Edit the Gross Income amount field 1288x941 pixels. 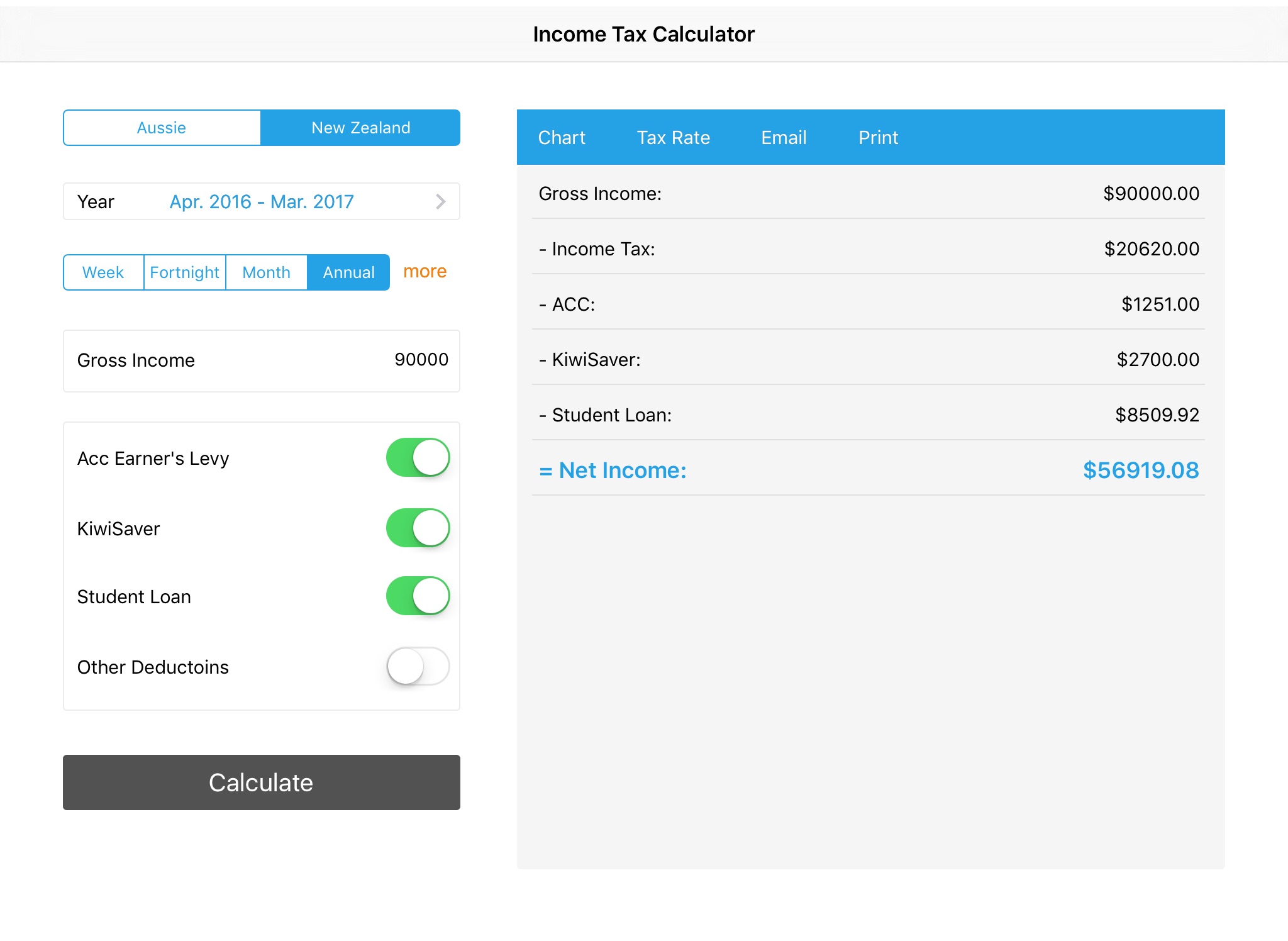click(x=421, y=360)
